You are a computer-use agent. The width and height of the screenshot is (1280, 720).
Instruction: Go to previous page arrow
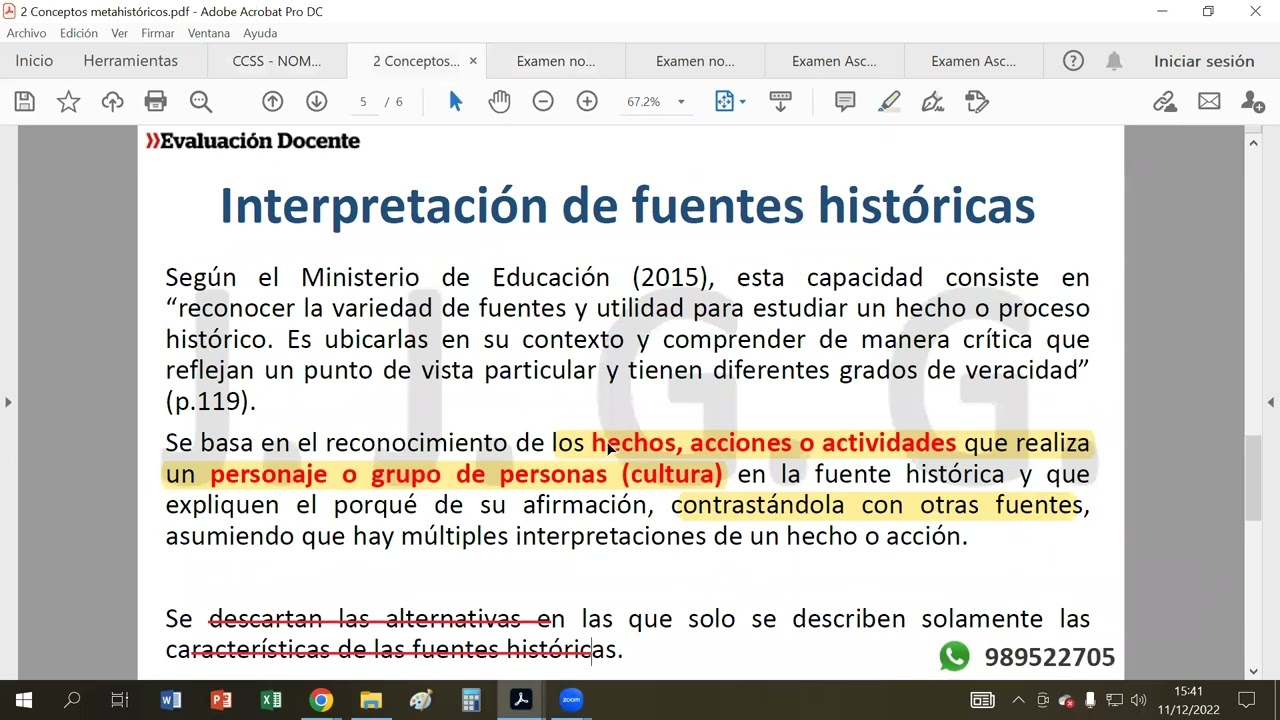[x=272, y=101]
